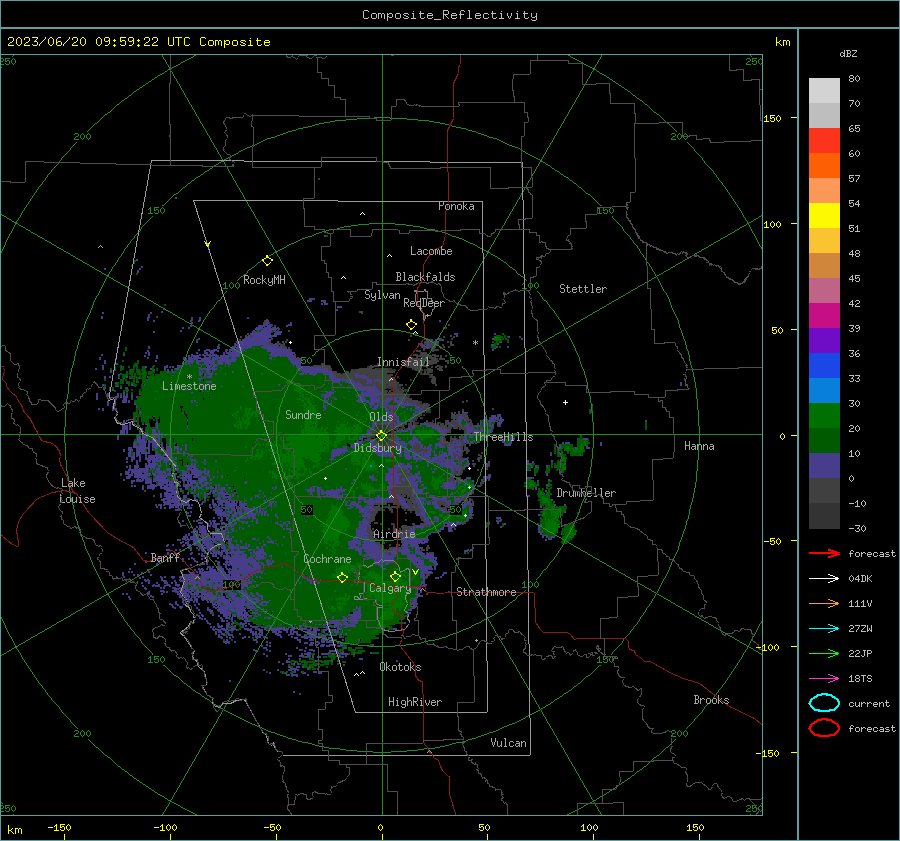Viewport: 900px width, 841px height.
Task: Click the Limestone label
Action: pyautogui.click(x=189, y=386)
